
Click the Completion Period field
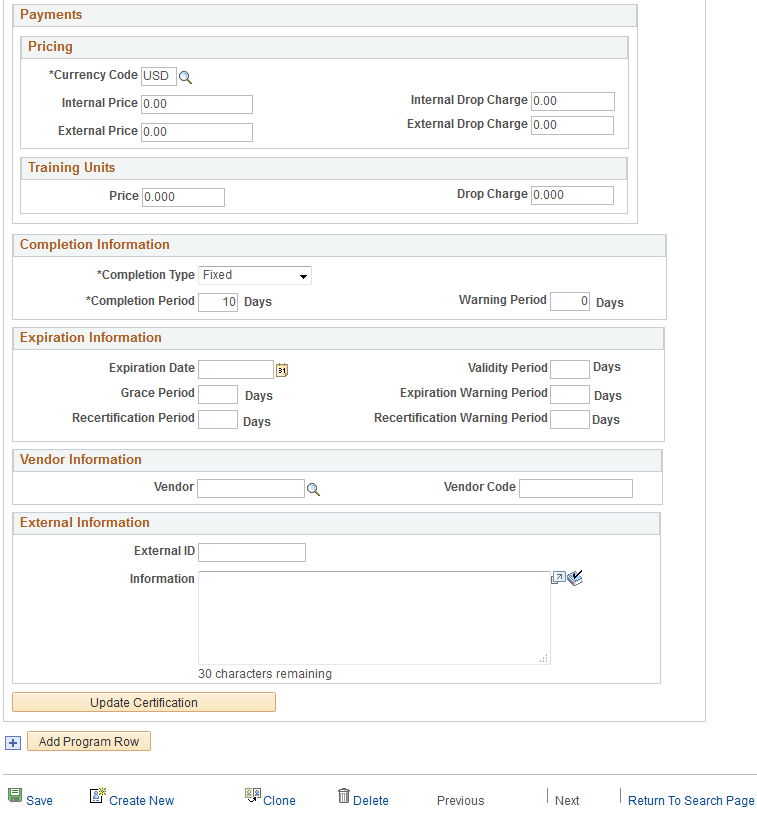(x=218, y=302)
